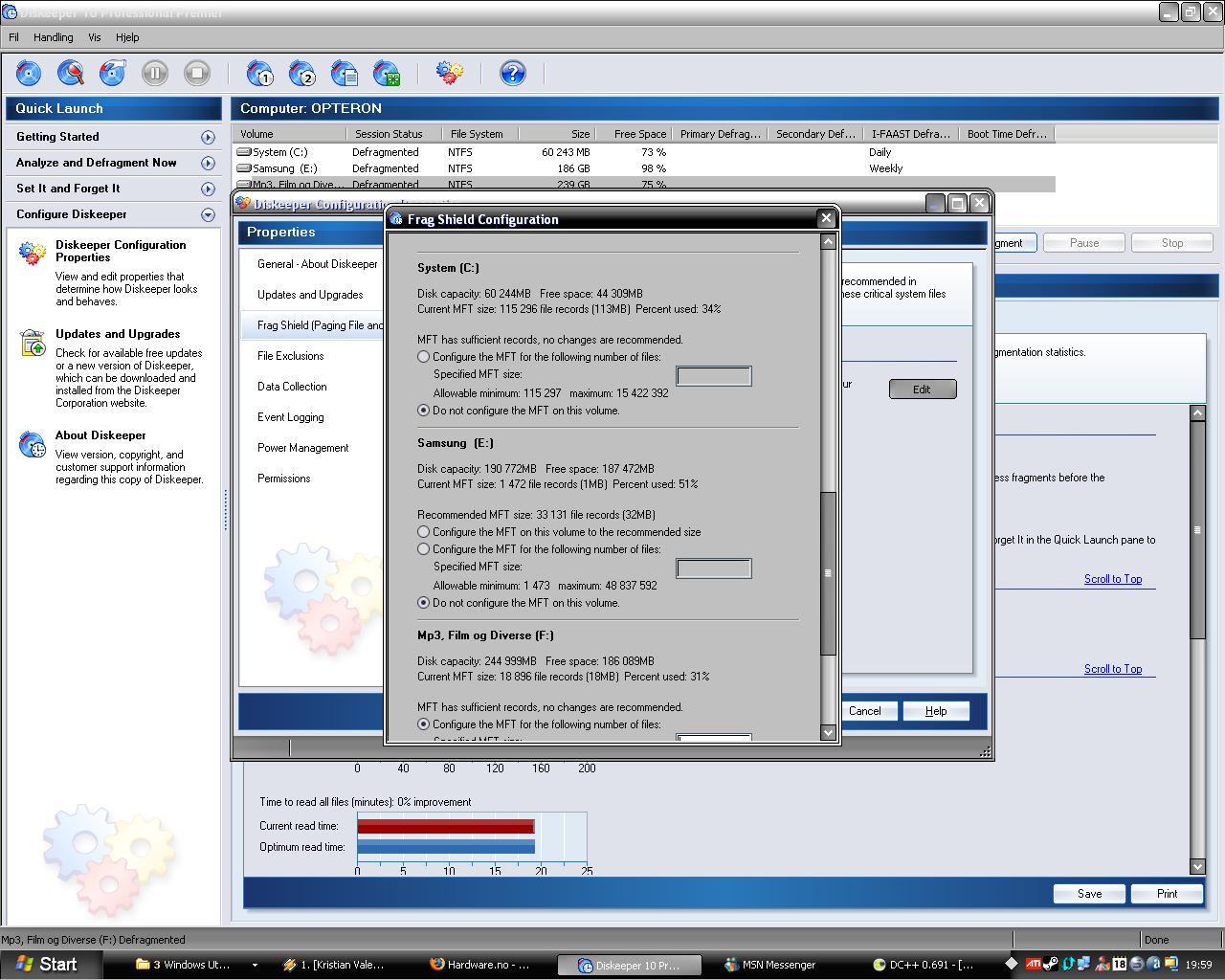The height and width of the screenshot is (980, 1225).
Task: Select 'Configure MFT for following files' for Samsung (E:)
Action: (x=424, y=549)
